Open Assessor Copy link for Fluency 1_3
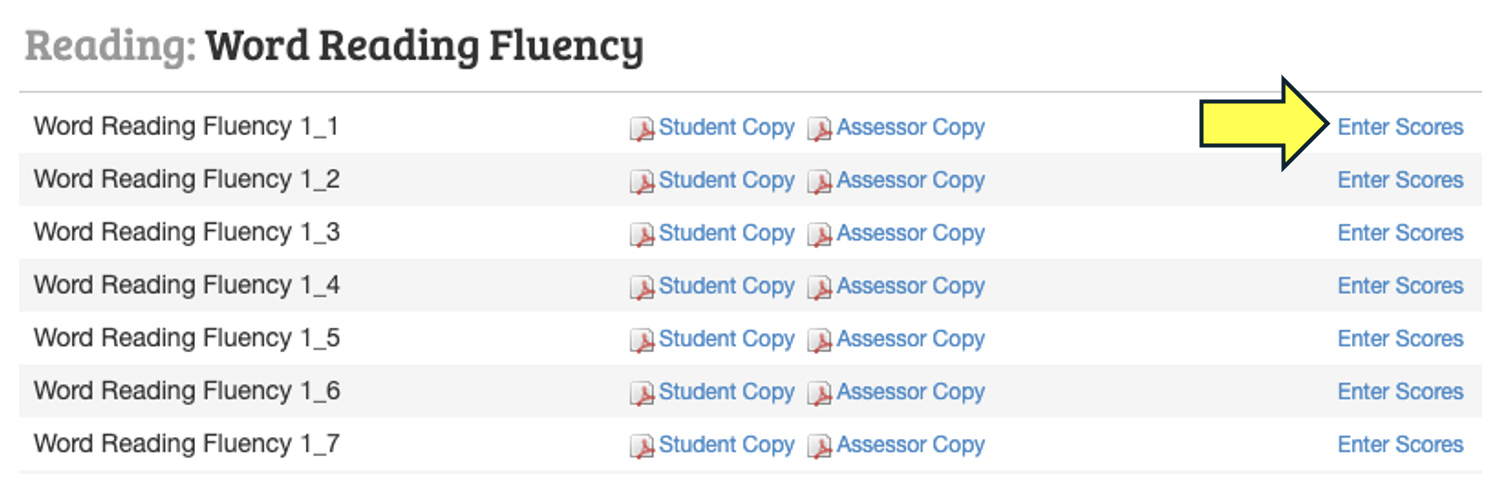1506x502 pixels. point(910,233)
